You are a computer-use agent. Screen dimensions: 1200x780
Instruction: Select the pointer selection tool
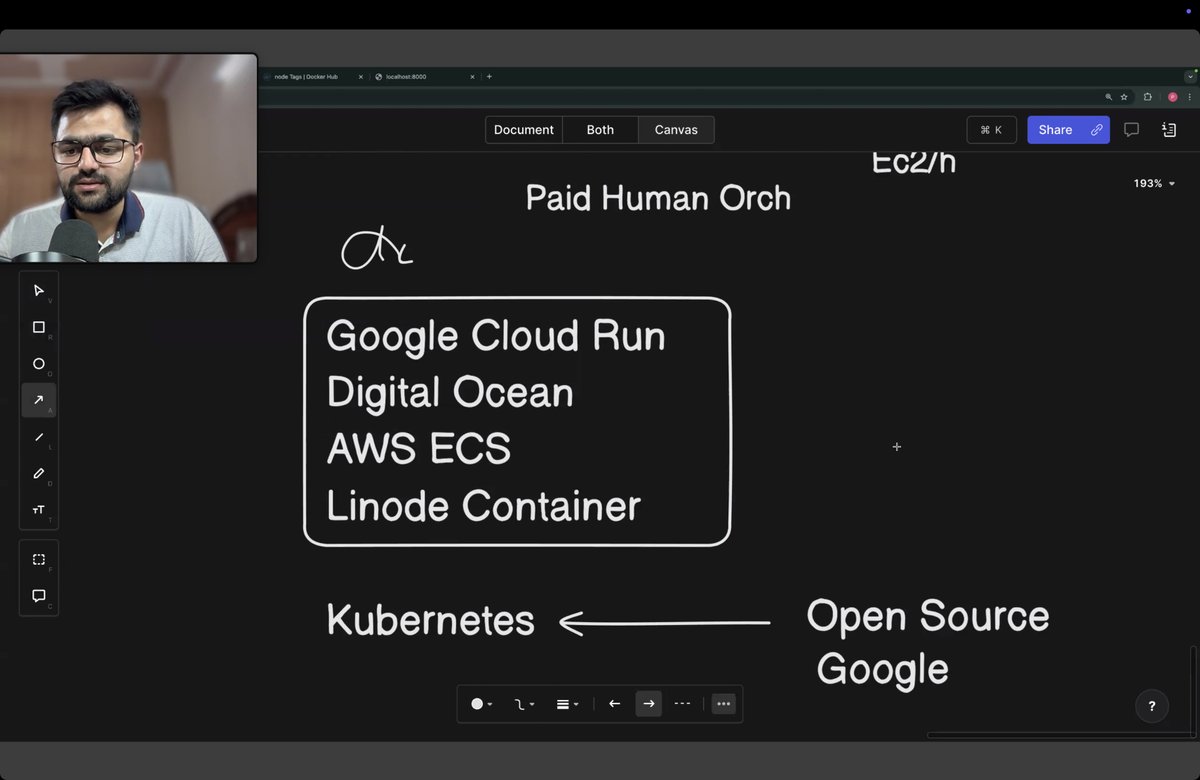39,291
